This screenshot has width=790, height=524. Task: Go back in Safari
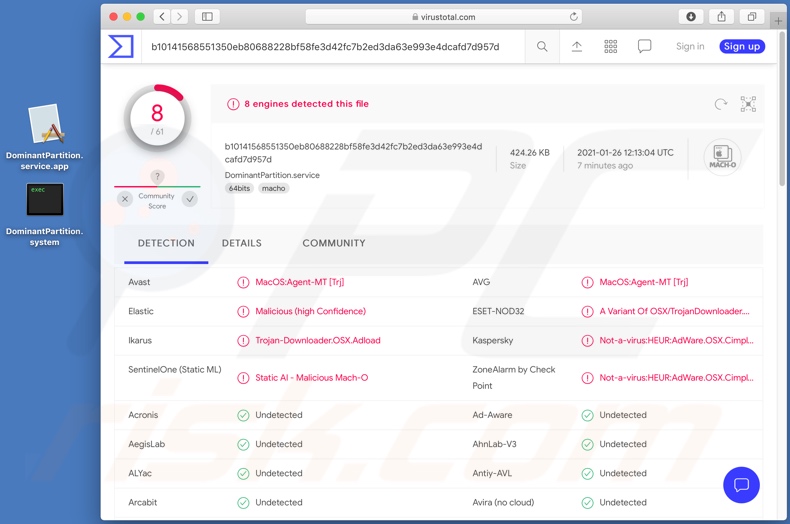point(162,17)
